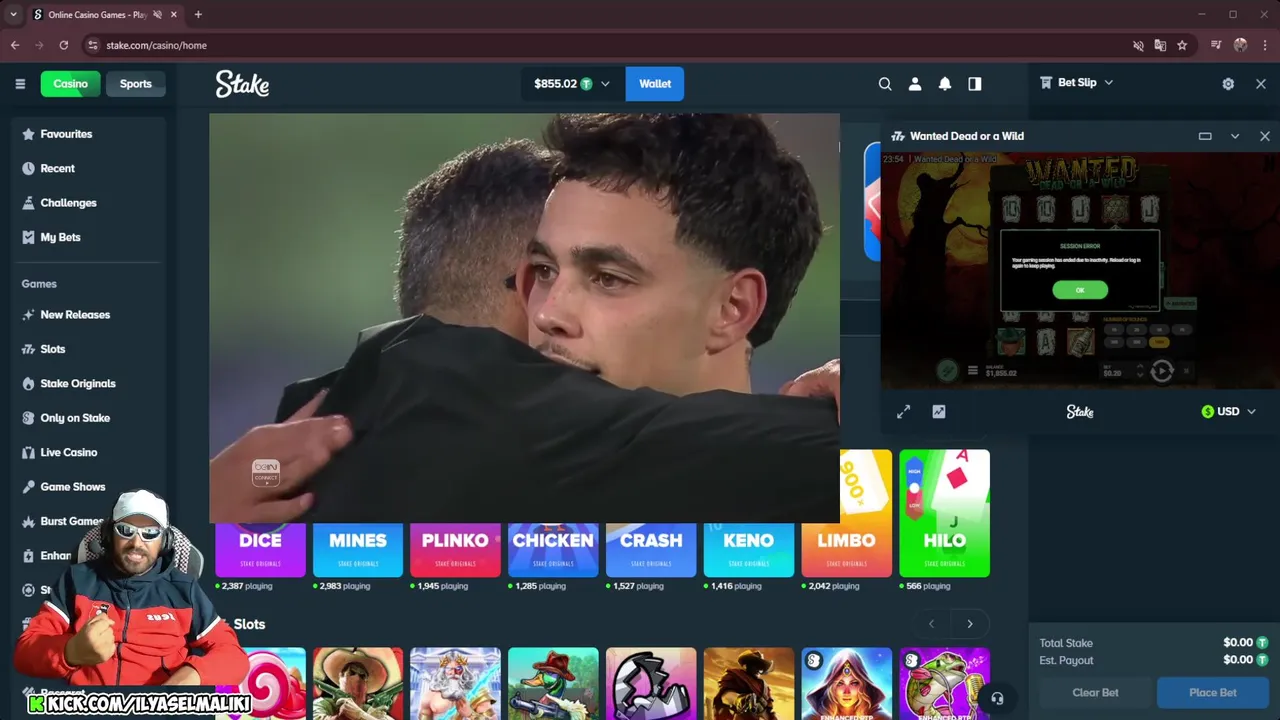Open Favourites in the sidebar
1280x720 pixels.
[66, 134]
